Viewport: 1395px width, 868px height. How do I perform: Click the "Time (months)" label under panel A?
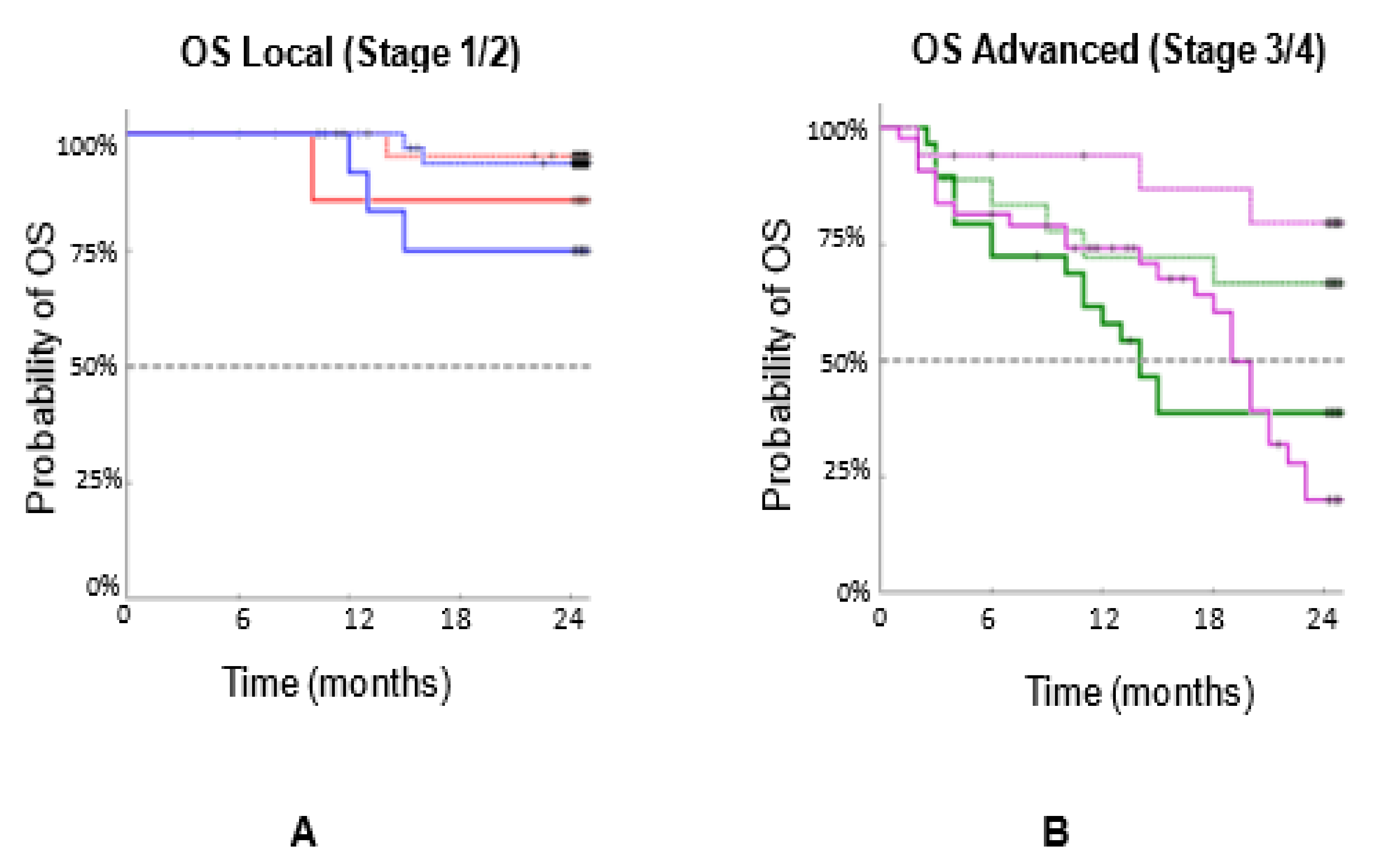pyautogui.click(x=336, y=683)
